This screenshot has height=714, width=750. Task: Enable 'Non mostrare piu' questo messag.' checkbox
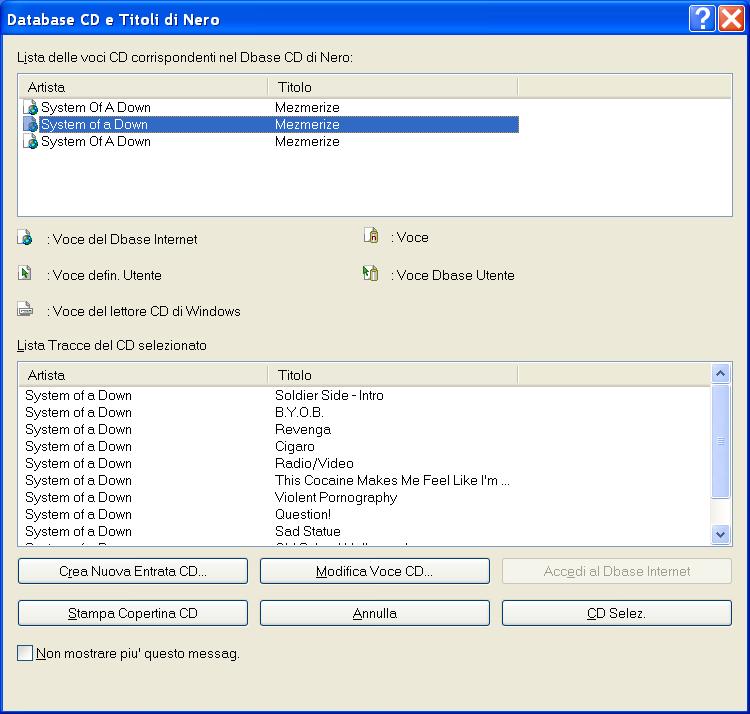(x=25, y=654)
